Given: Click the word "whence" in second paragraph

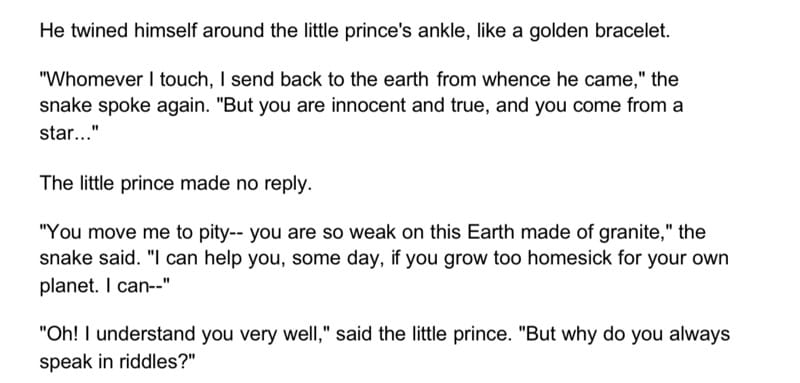Looking at the screenshot, I should [516, 80].
